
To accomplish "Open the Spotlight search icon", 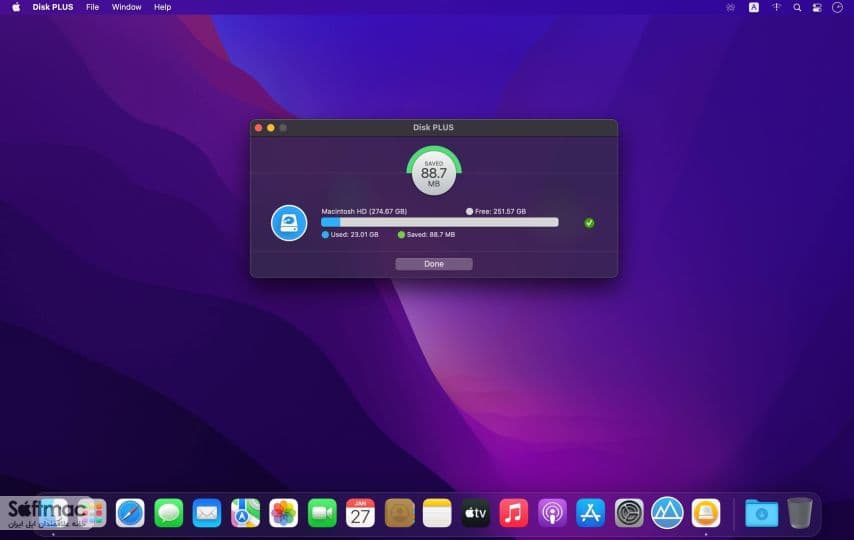I will click(797, 8).
